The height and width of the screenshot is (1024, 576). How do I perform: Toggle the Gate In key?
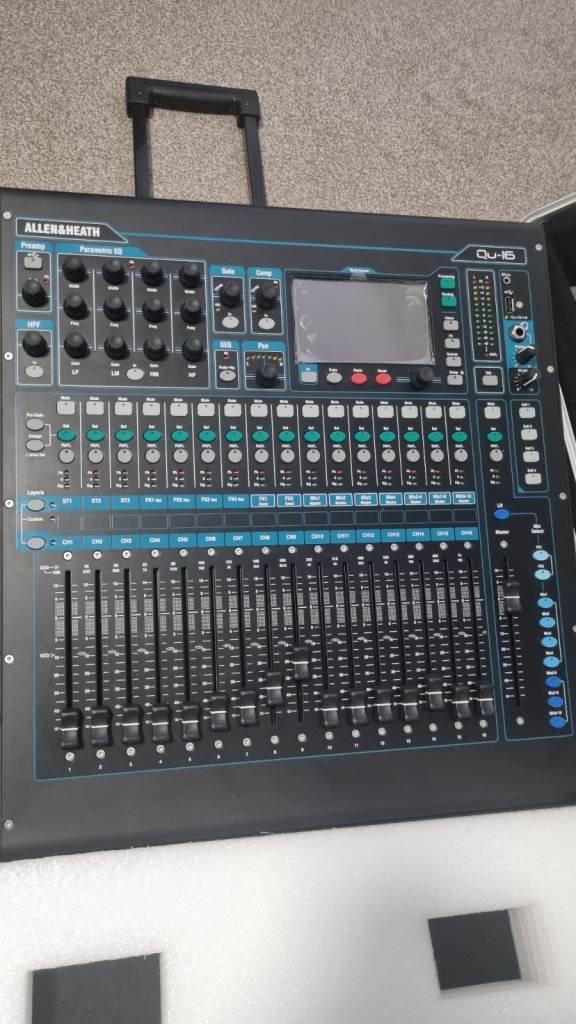click(x=229, y=321)
